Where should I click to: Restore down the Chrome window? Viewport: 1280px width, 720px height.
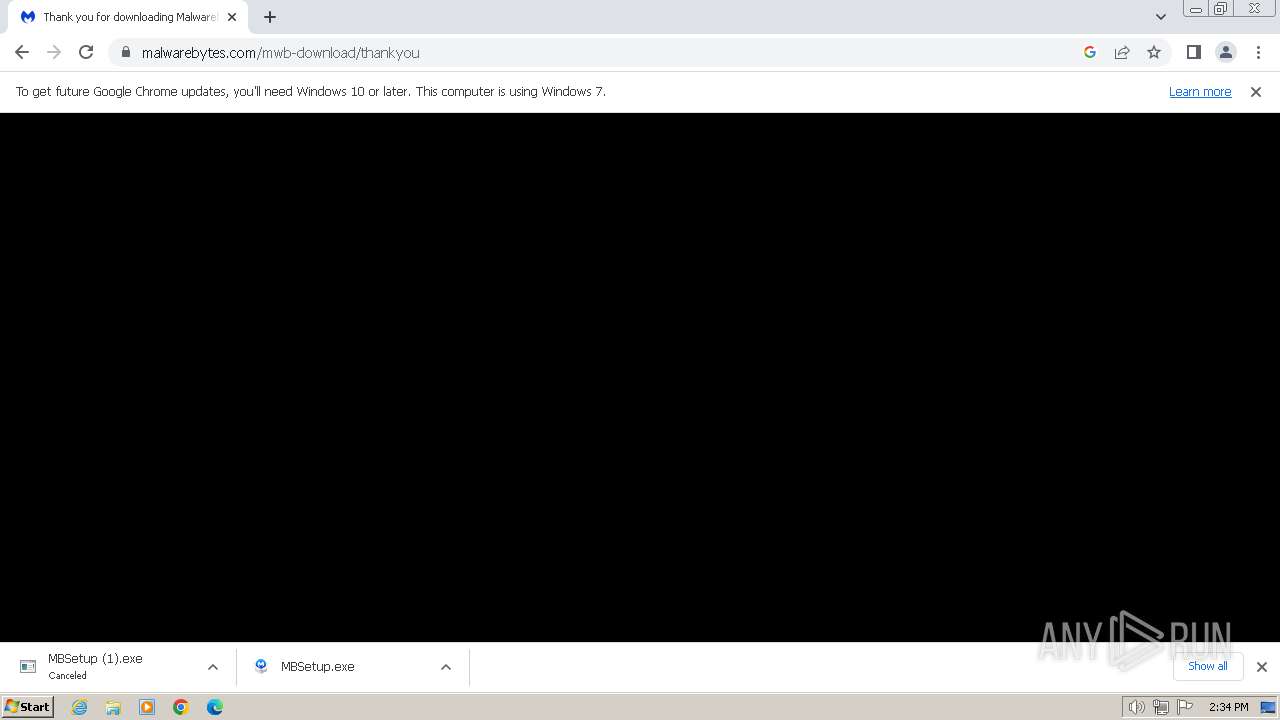point(1221,9)
